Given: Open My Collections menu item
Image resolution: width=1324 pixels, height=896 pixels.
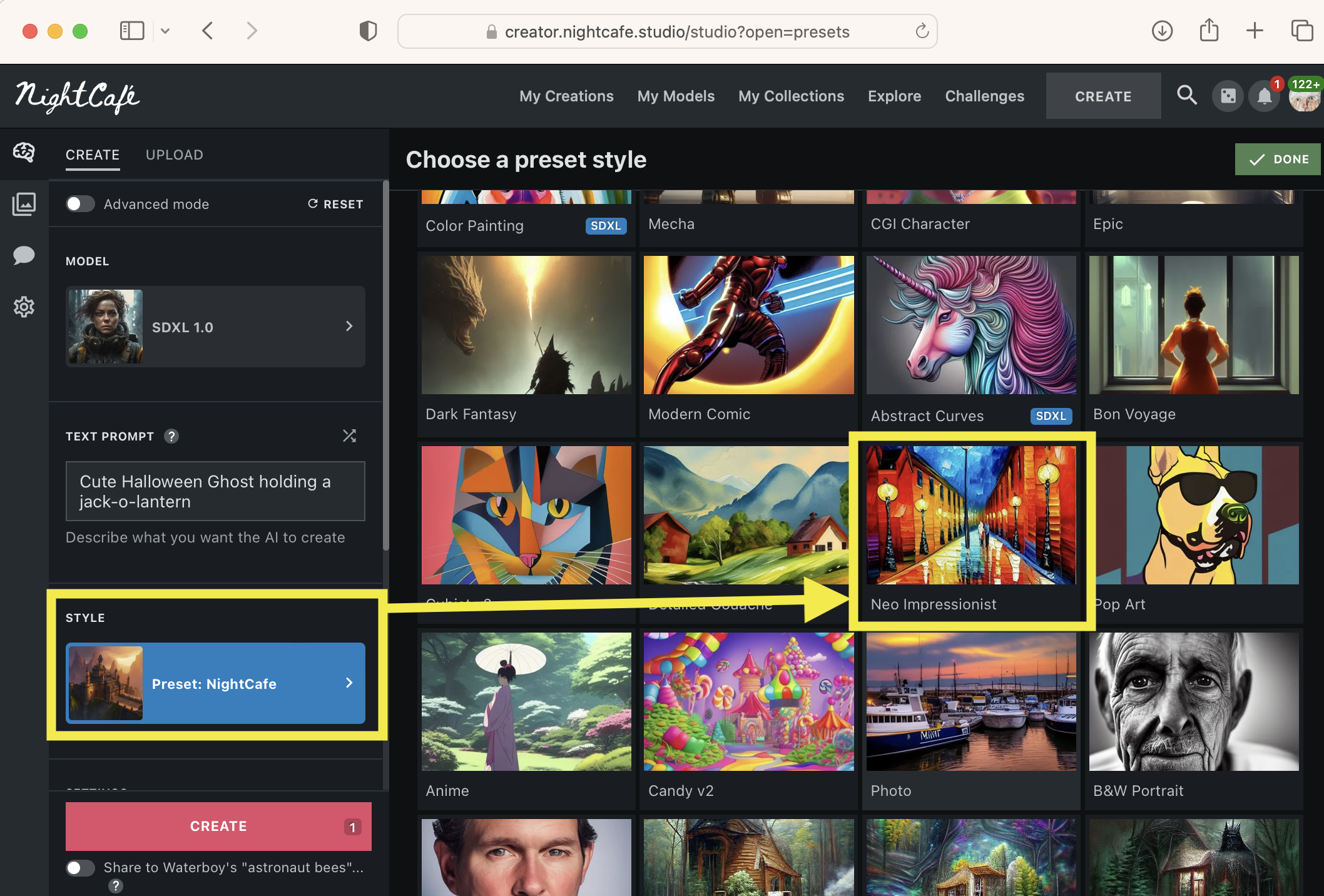Looking at the screenshot, I should click(x=791, y=96).
